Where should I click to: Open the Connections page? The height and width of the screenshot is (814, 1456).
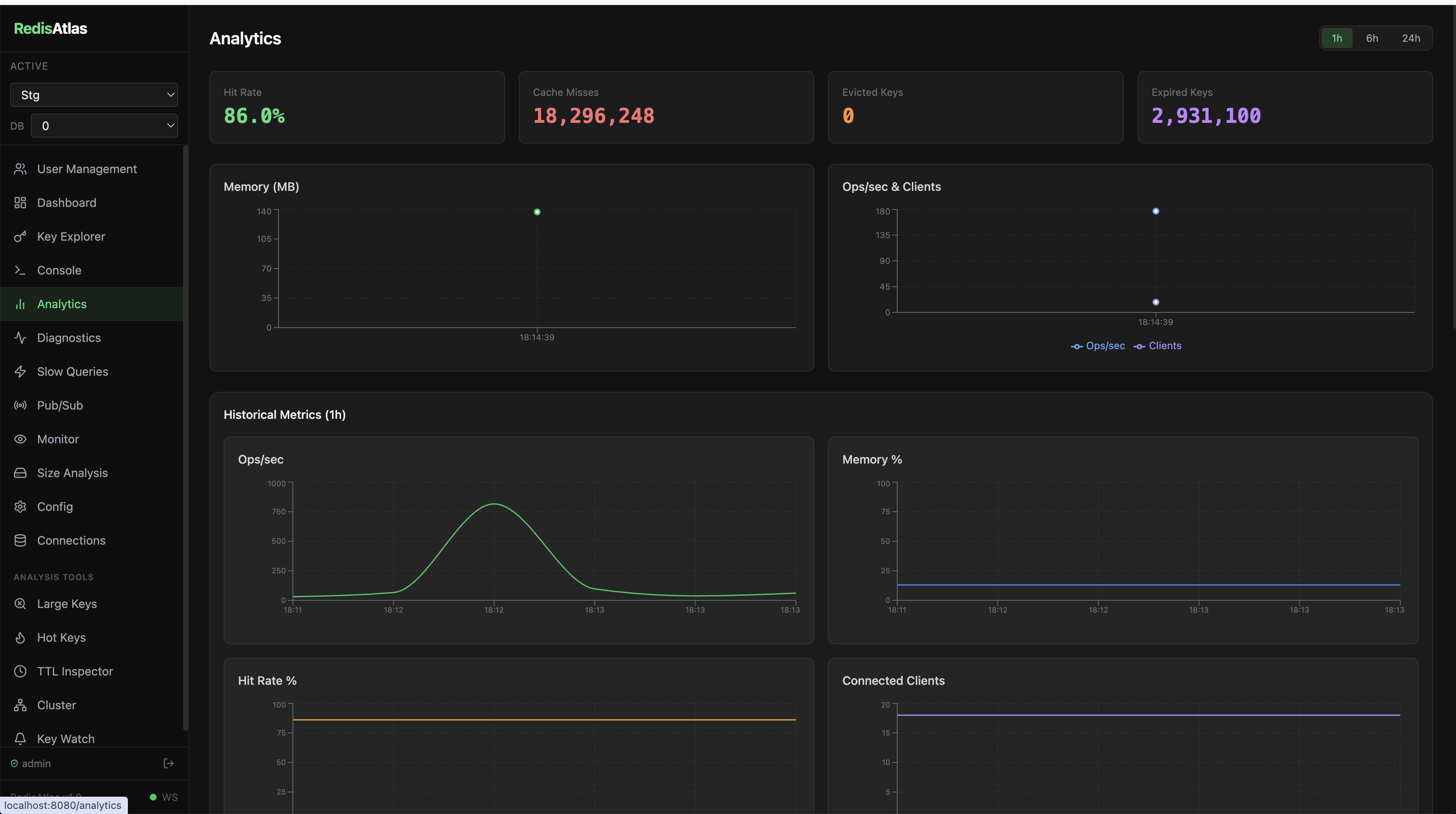70,540
